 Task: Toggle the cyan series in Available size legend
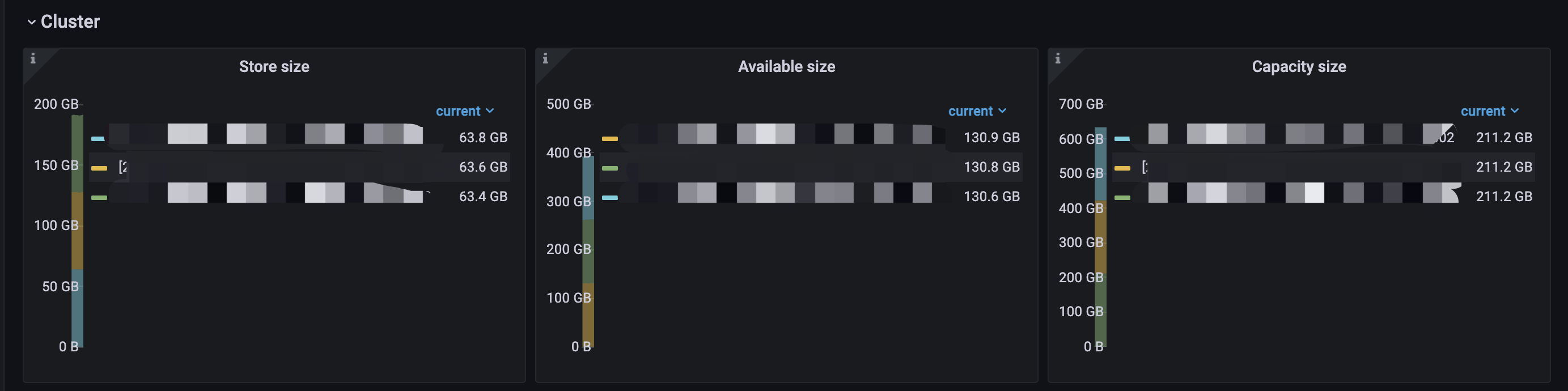609,198
